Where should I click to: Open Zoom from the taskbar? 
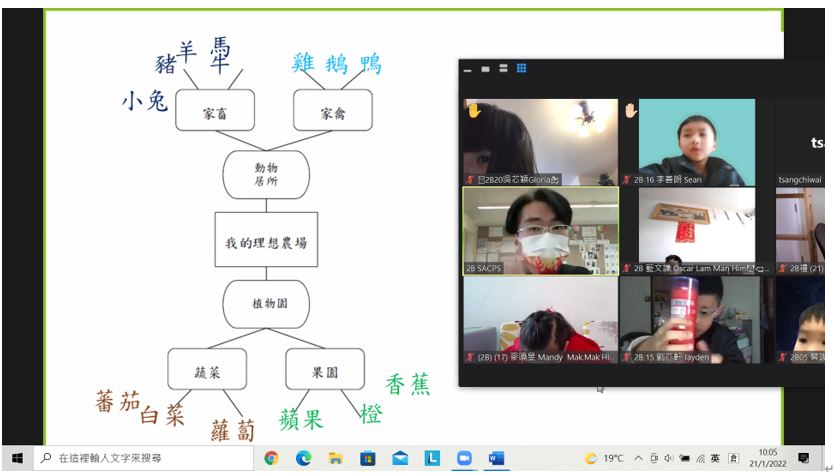[464, 458]
